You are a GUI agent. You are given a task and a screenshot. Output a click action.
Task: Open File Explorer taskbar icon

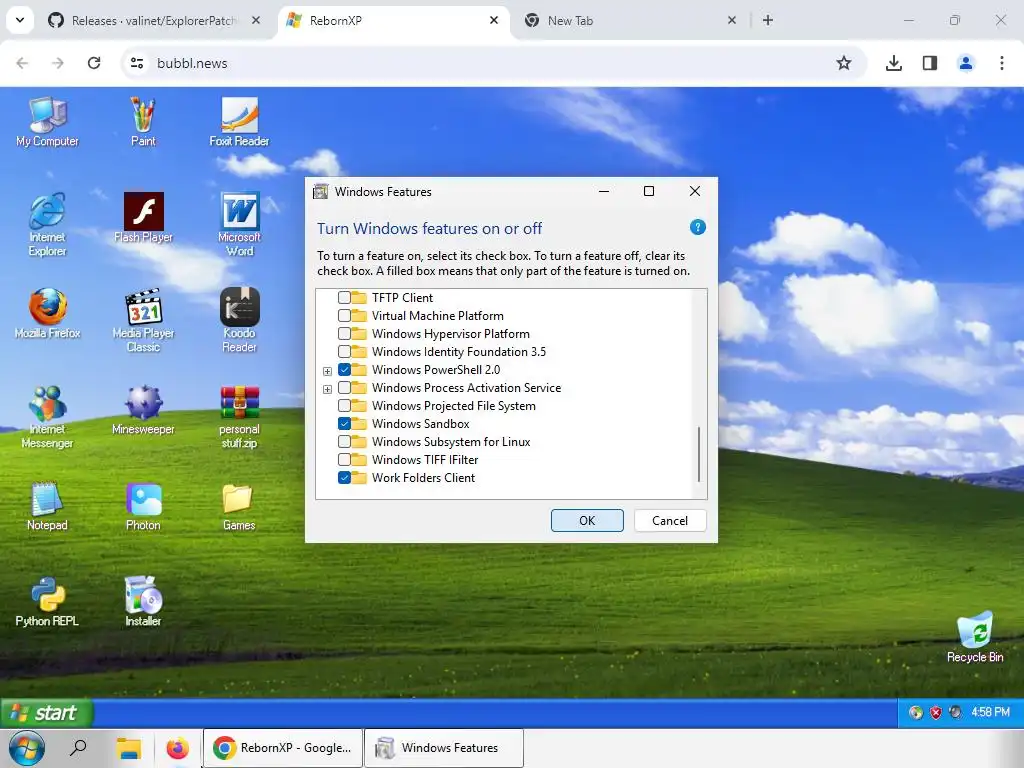(x=129, y=747)
